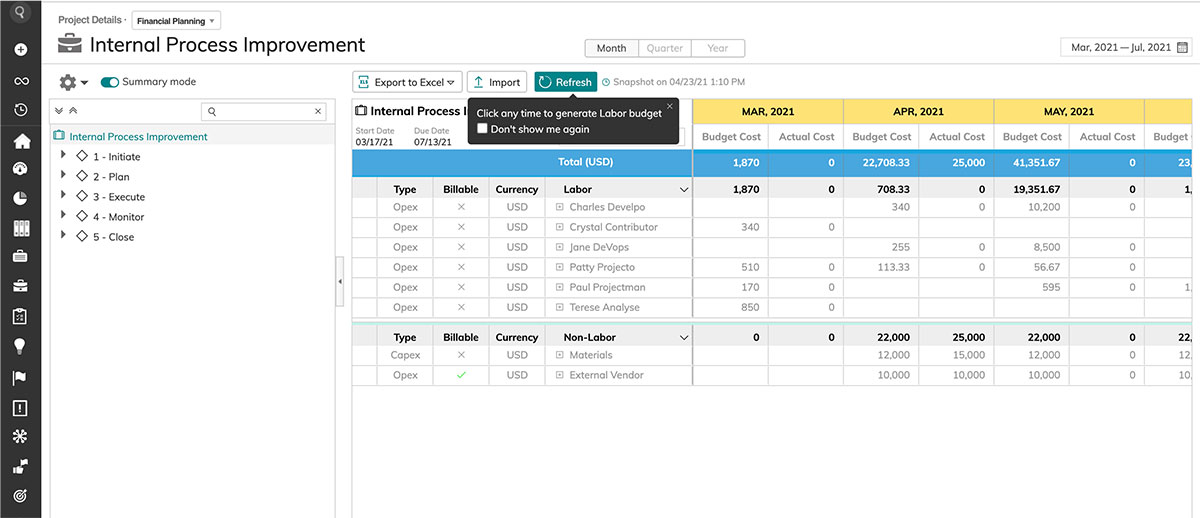1200x518 pixels.
Task: Switch to the Quarter view tab
Action: (665, 48)
